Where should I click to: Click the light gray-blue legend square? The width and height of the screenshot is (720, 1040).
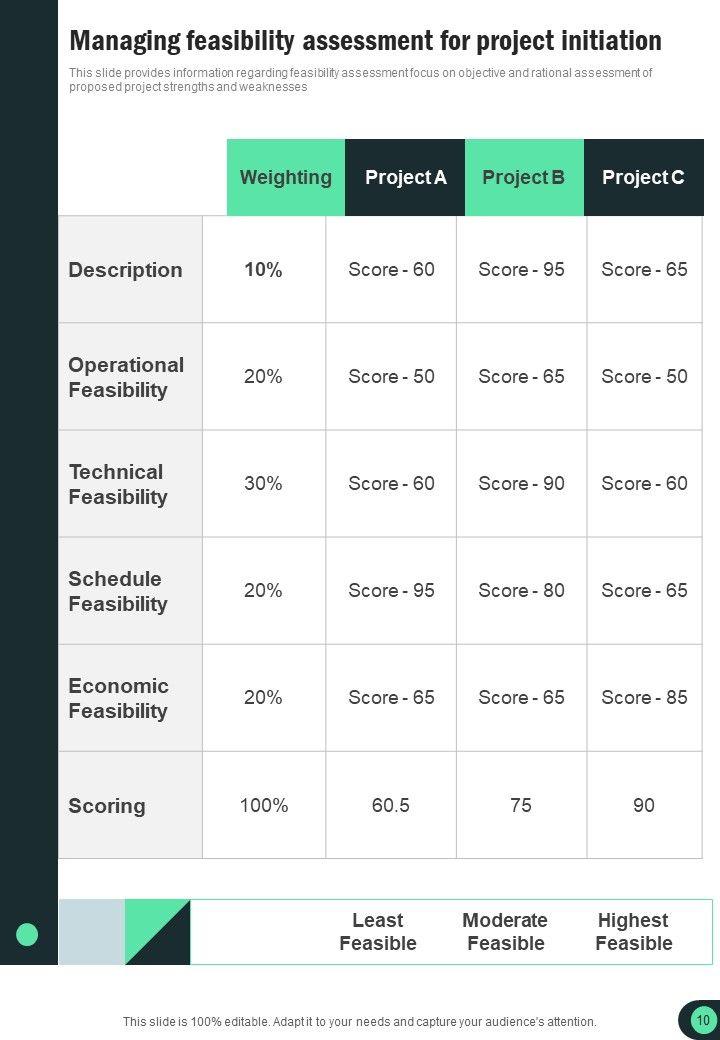point(91,932)
